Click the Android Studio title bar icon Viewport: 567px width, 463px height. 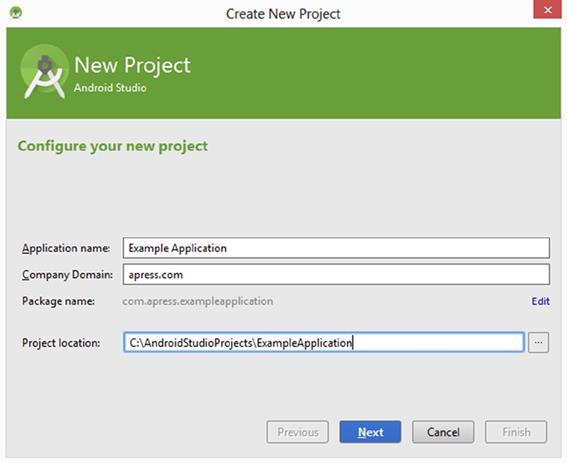16,13
